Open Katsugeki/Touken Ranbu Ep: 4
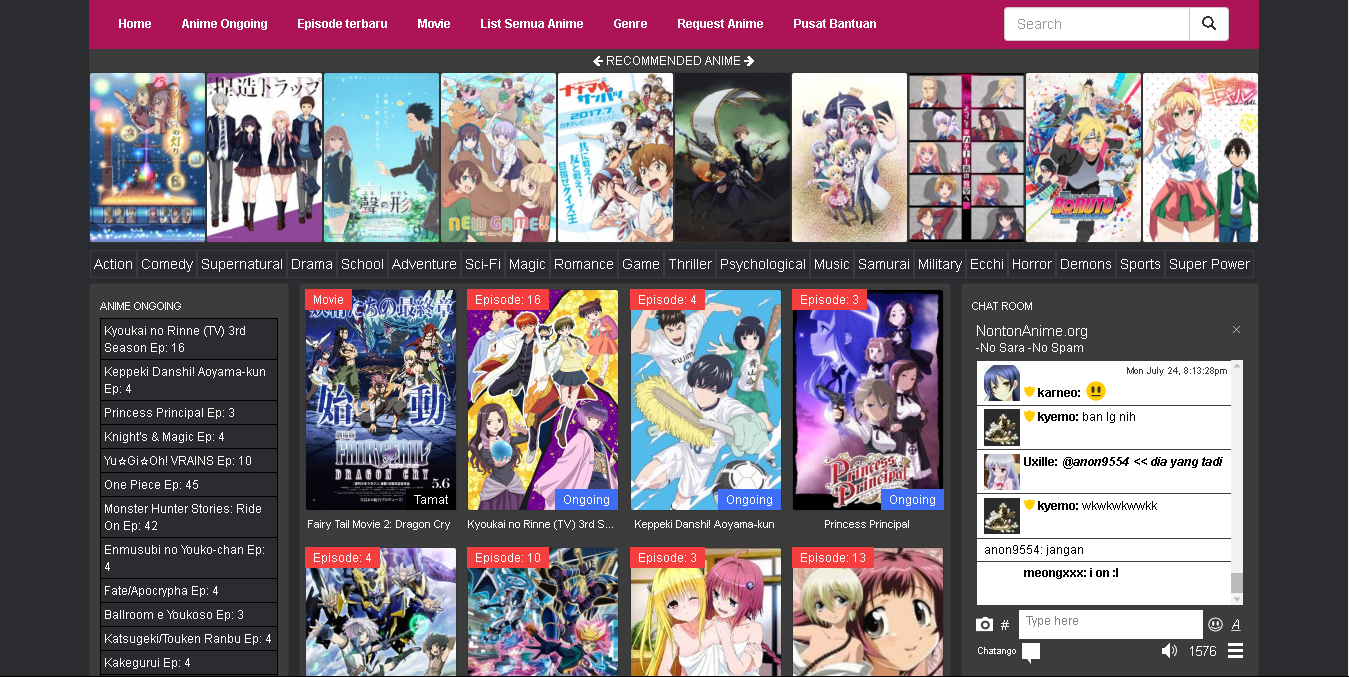This screenshot has height=677, width=1349. click(x=189, y=639)
